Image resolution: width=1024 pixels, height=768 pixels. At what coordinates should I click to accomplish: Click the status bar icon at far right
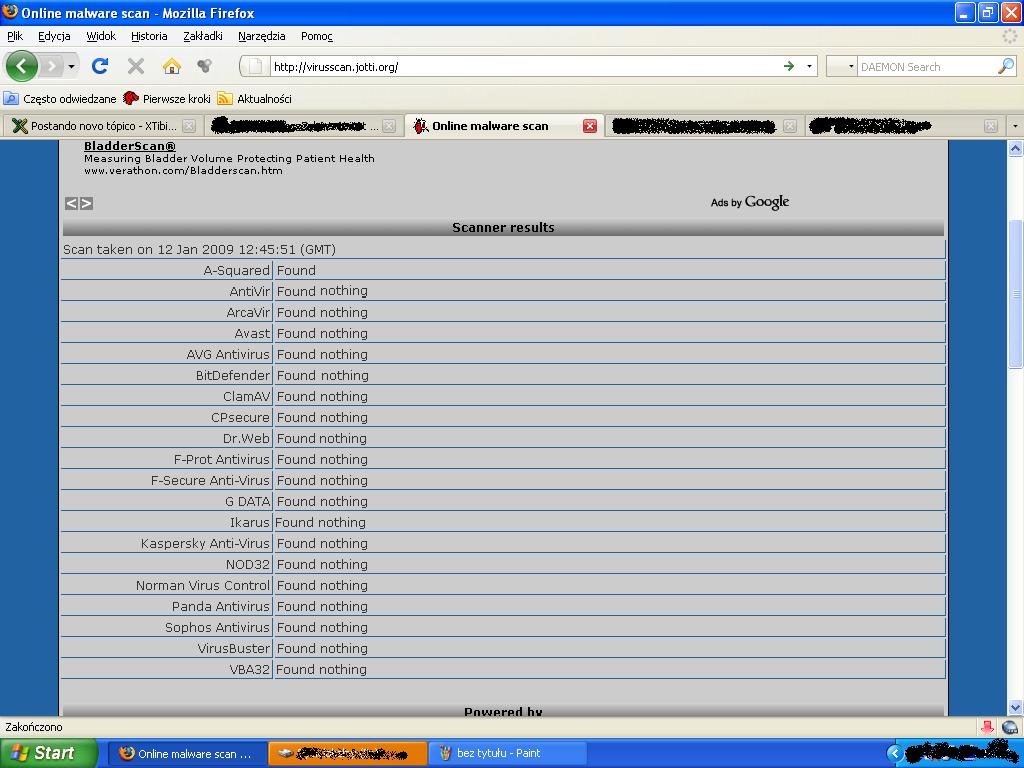(1010, 727)
